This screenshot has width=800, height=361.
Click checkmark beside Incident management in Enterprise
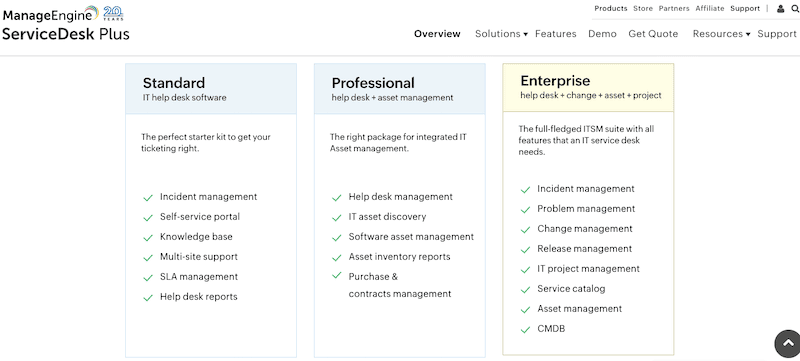[x=525, y=190]
